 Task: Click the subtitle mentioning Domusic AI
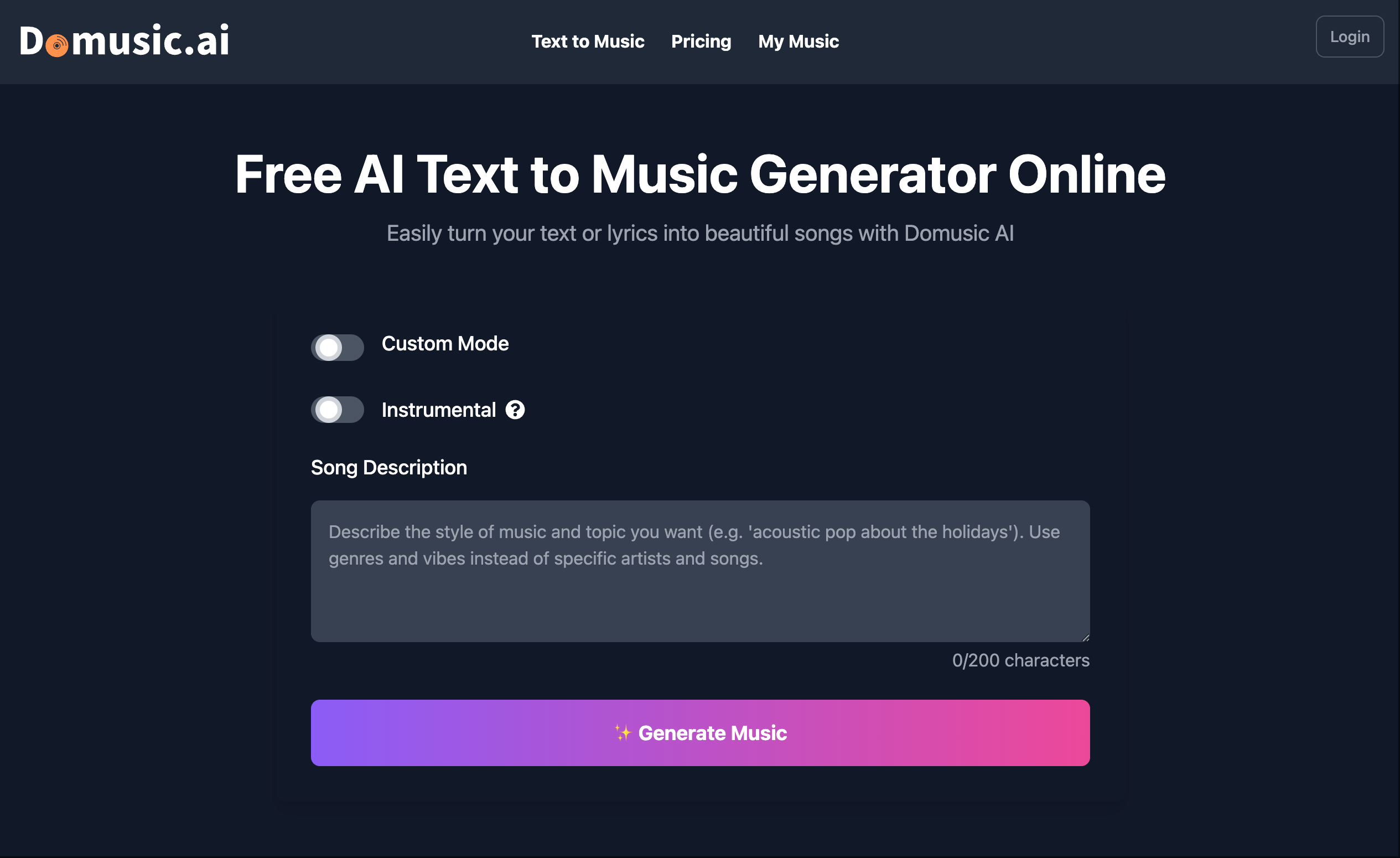(x=700, y=233)
